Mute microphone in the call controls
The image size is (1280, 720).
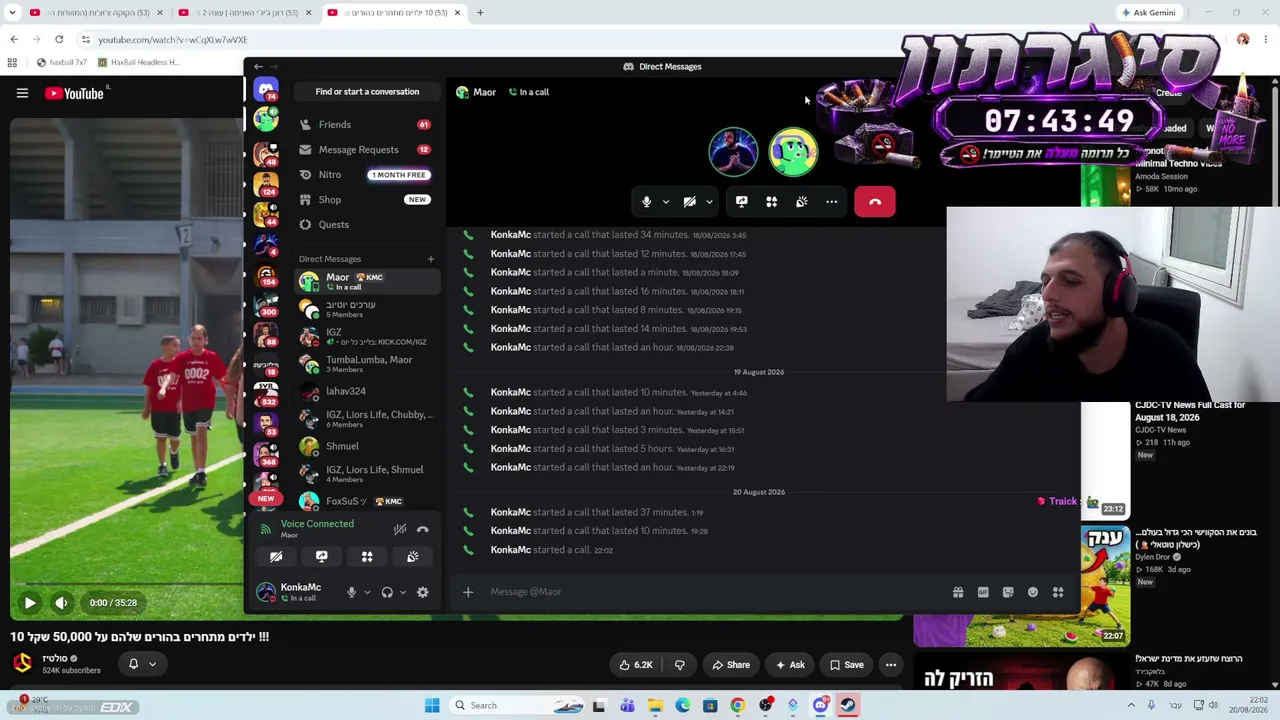(x=647, y=202)
